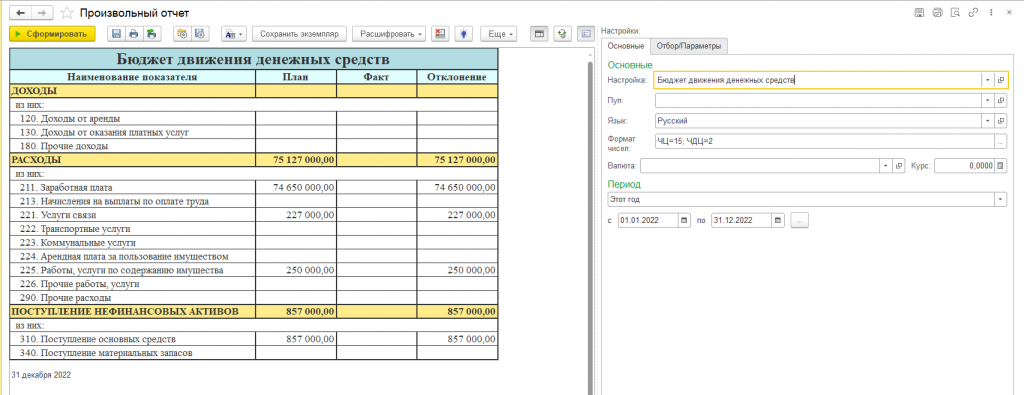The width and height of the screenshot is (1024, 395).
Task: Select cell 211. Заработная плата
Action: coord(133,187)
